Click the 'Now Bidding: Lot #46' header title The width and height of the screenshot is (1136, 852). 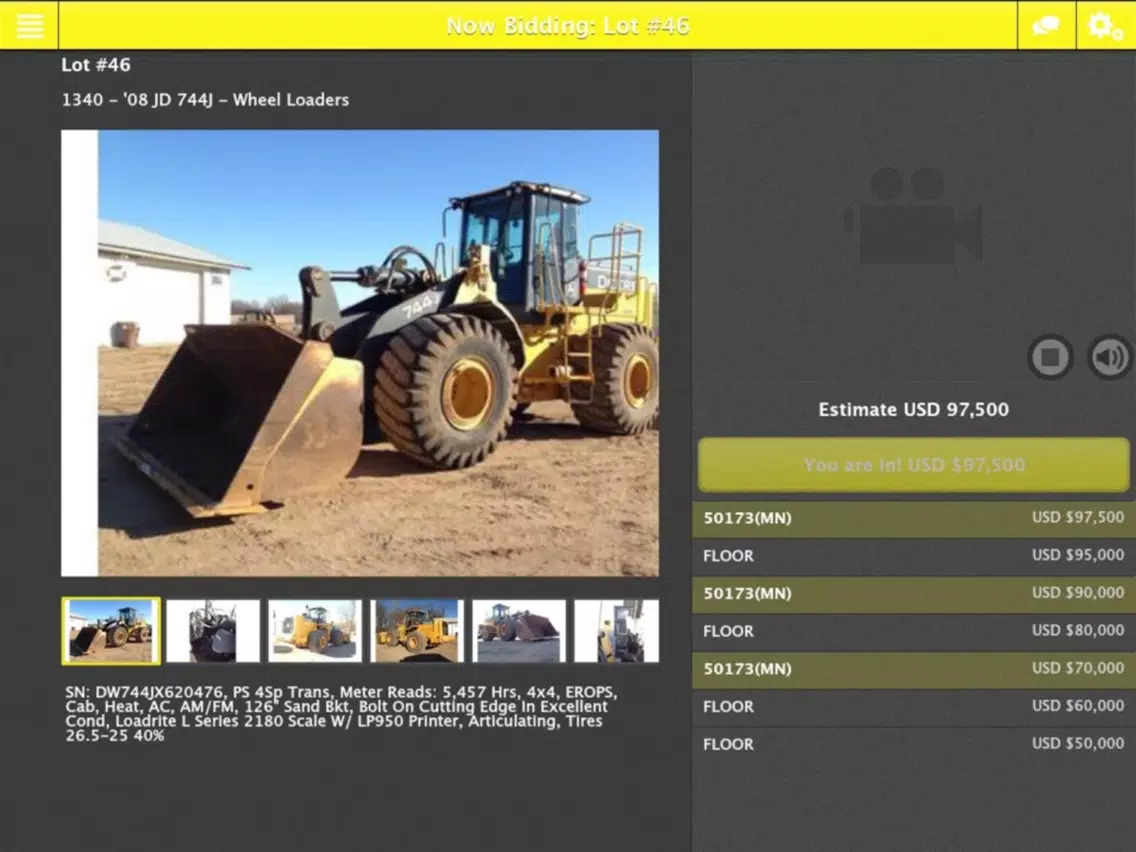click(x=567, y=26)
